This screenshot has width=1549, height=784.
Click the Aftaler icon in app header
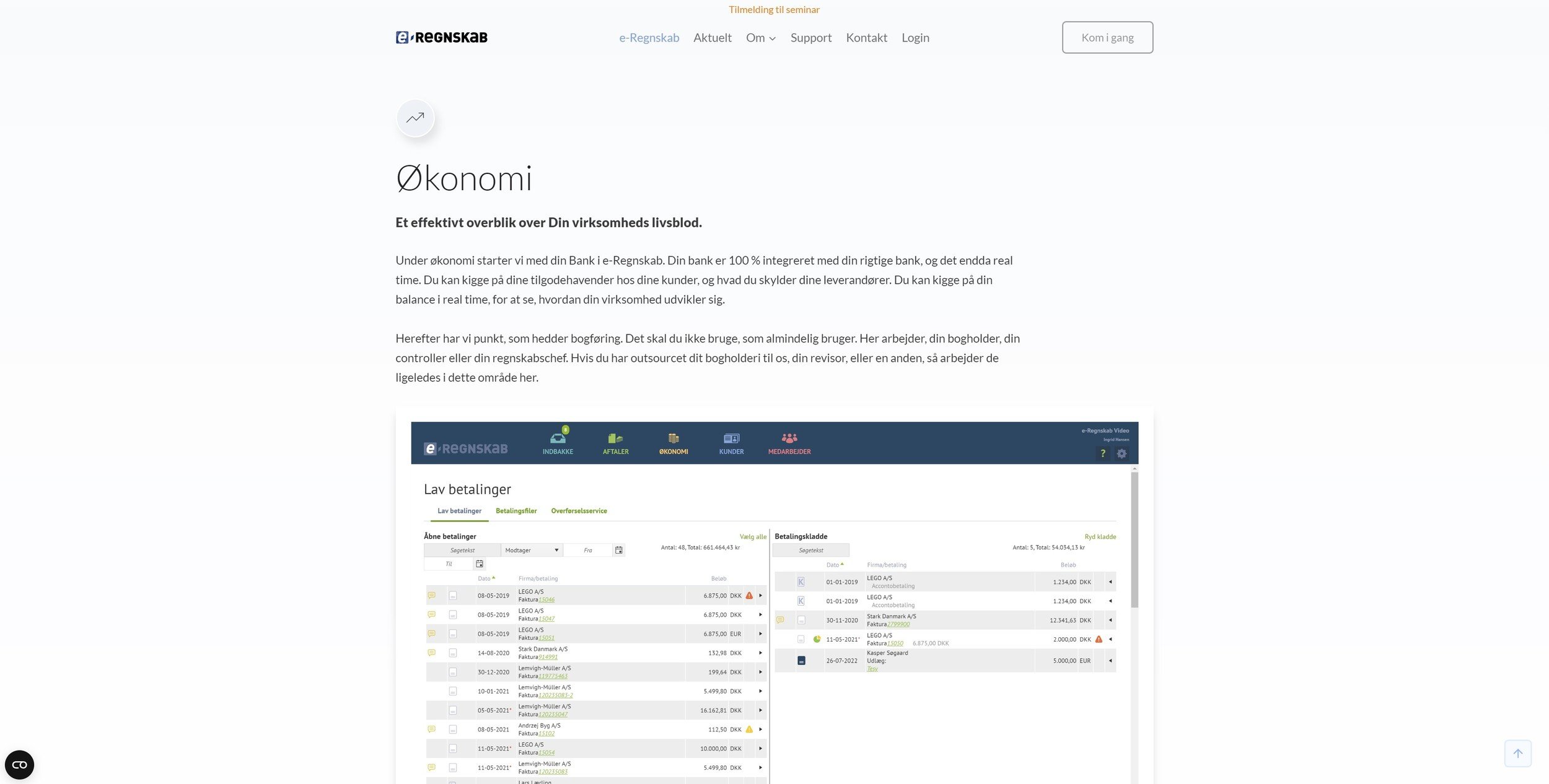click(x=615, y=439)
